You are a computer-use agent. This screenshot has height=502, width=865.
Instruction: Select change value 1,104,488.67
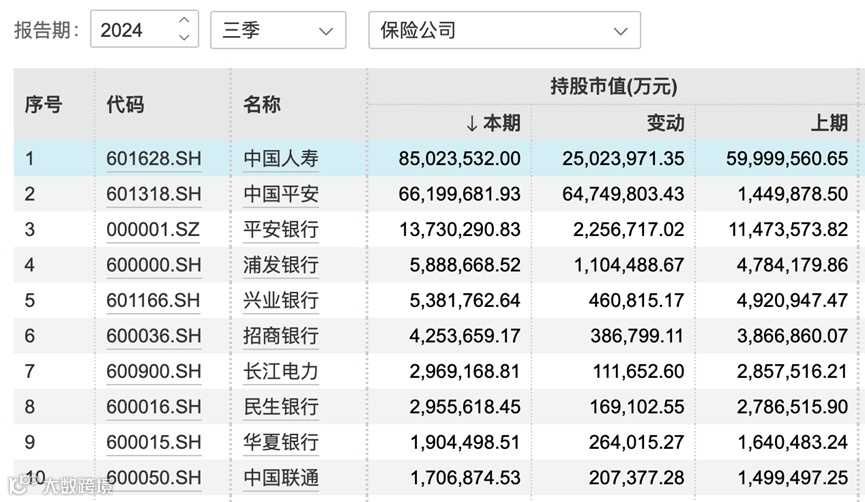click(x=629, y=265)
